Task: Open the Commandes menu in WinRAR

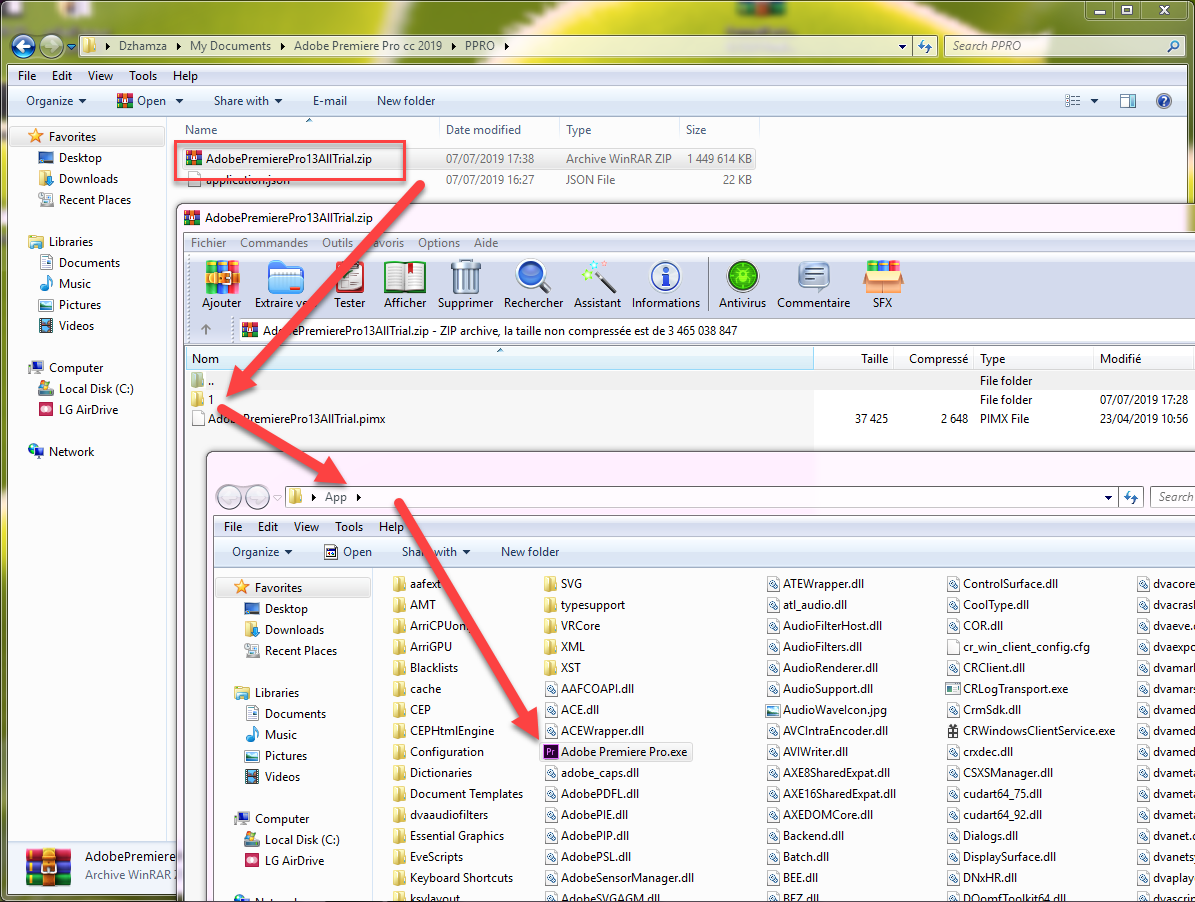Action: [274, 243]
